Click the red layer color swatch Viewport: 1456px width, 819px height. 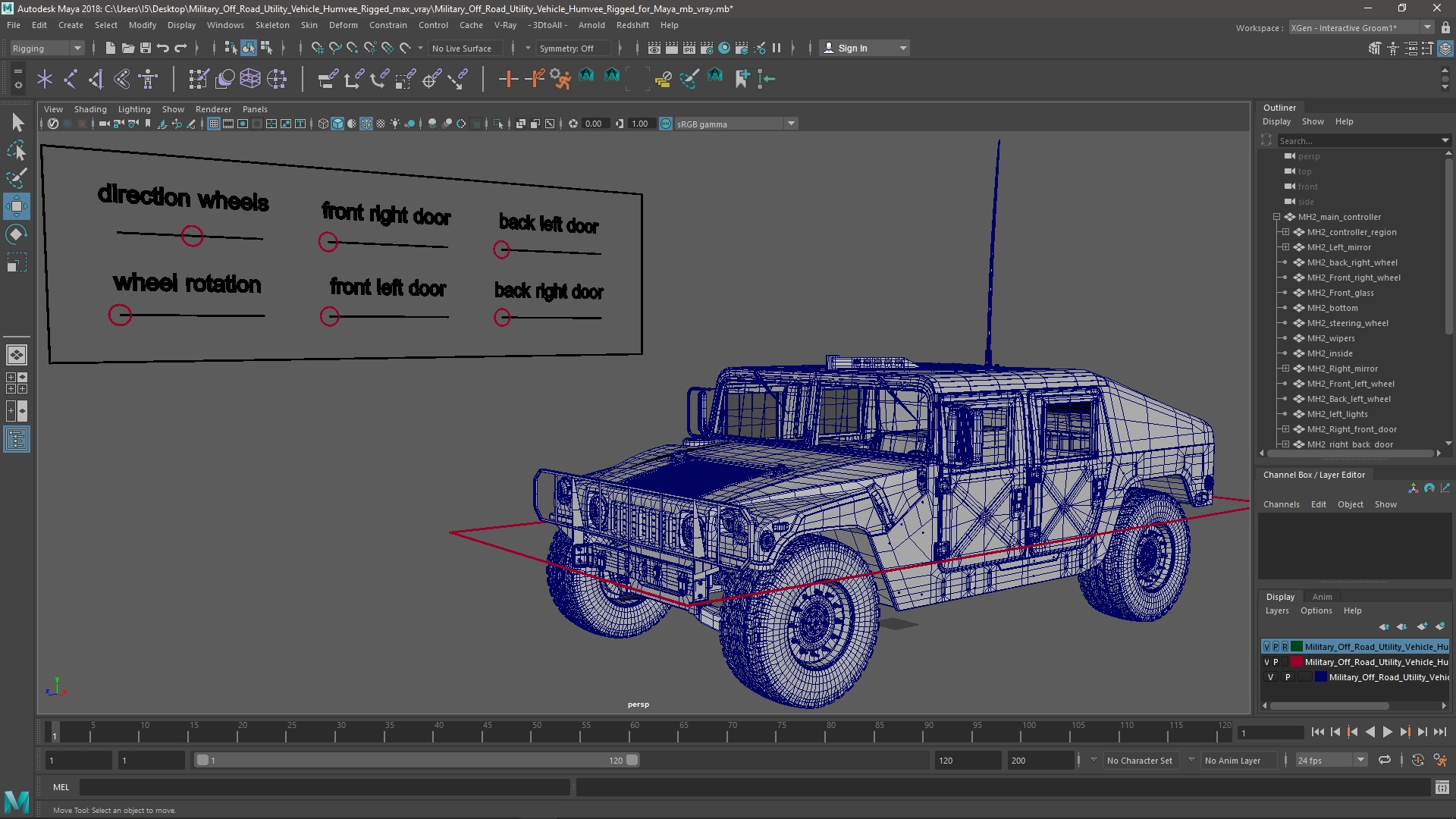(1297, 662)
